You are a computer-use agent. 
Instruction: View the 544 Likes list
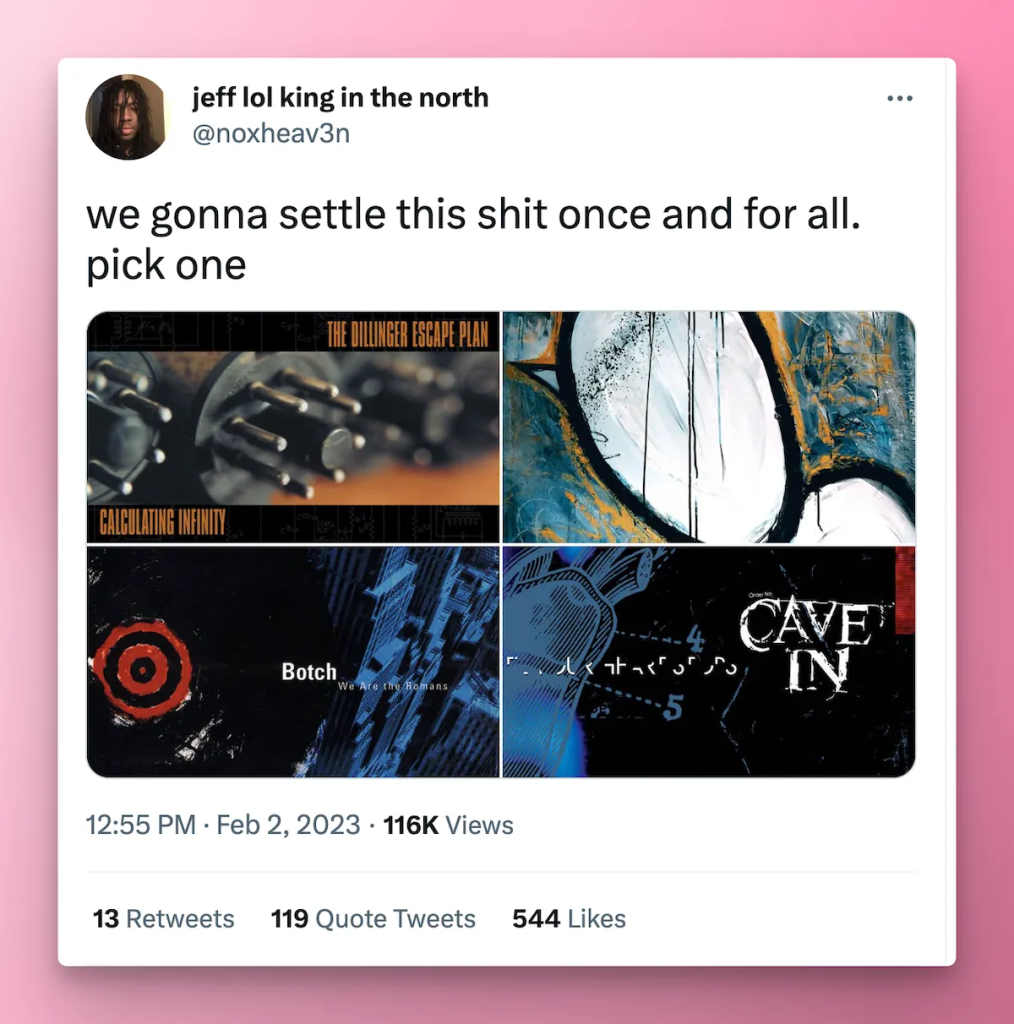(x=569, y=919)
